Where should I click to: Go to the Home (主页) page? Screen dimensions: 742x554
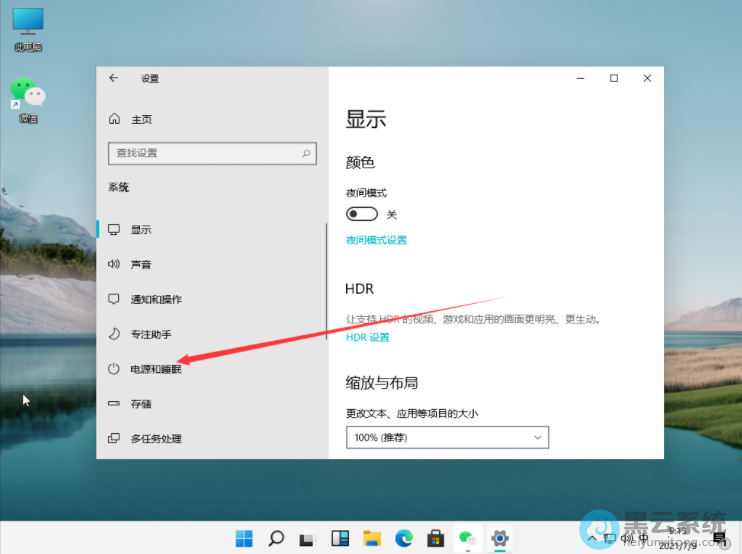pyautogui.click(x=141, y=119)
